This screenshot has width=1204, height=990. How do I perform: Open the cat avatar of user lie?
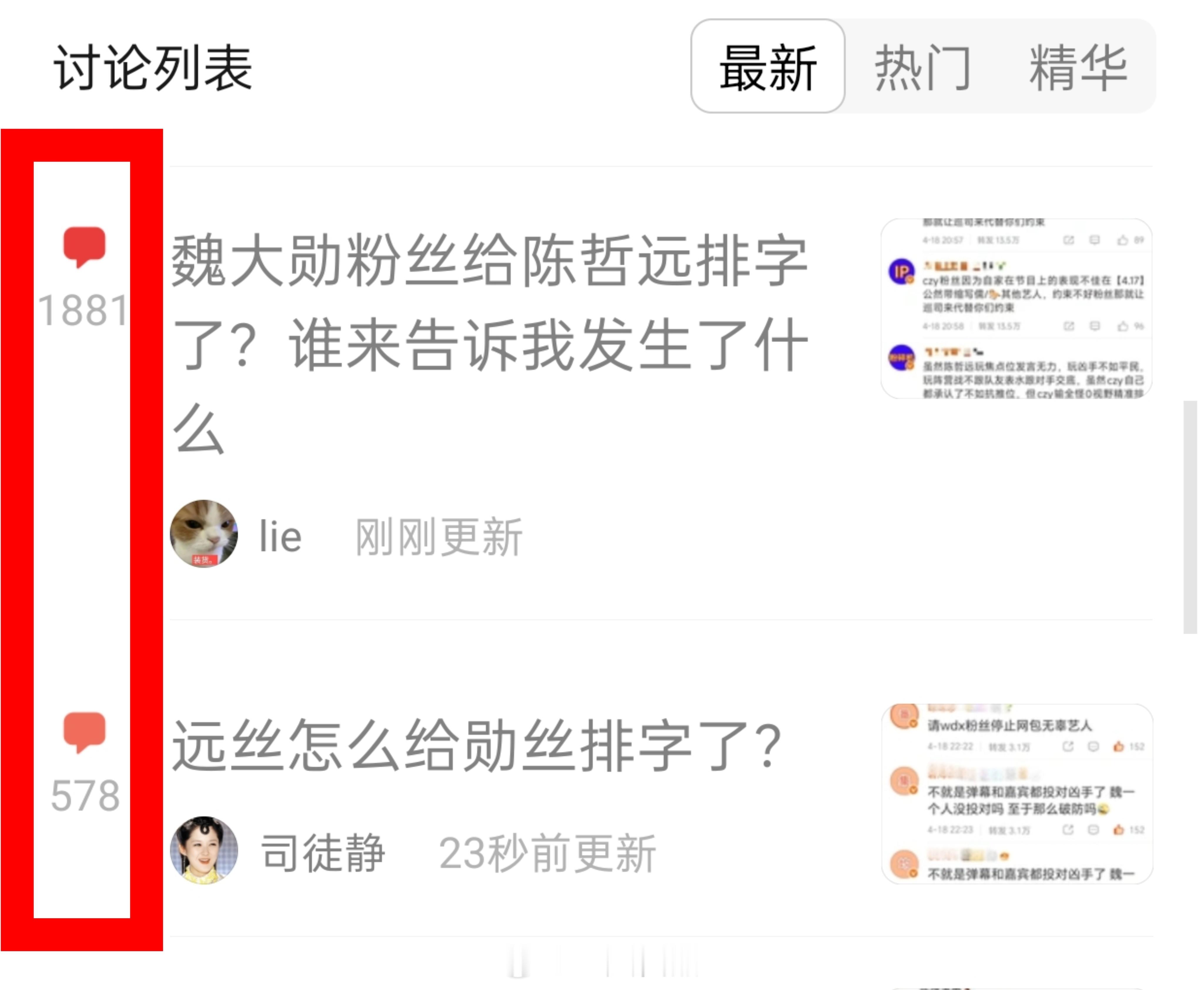point(204,534)
